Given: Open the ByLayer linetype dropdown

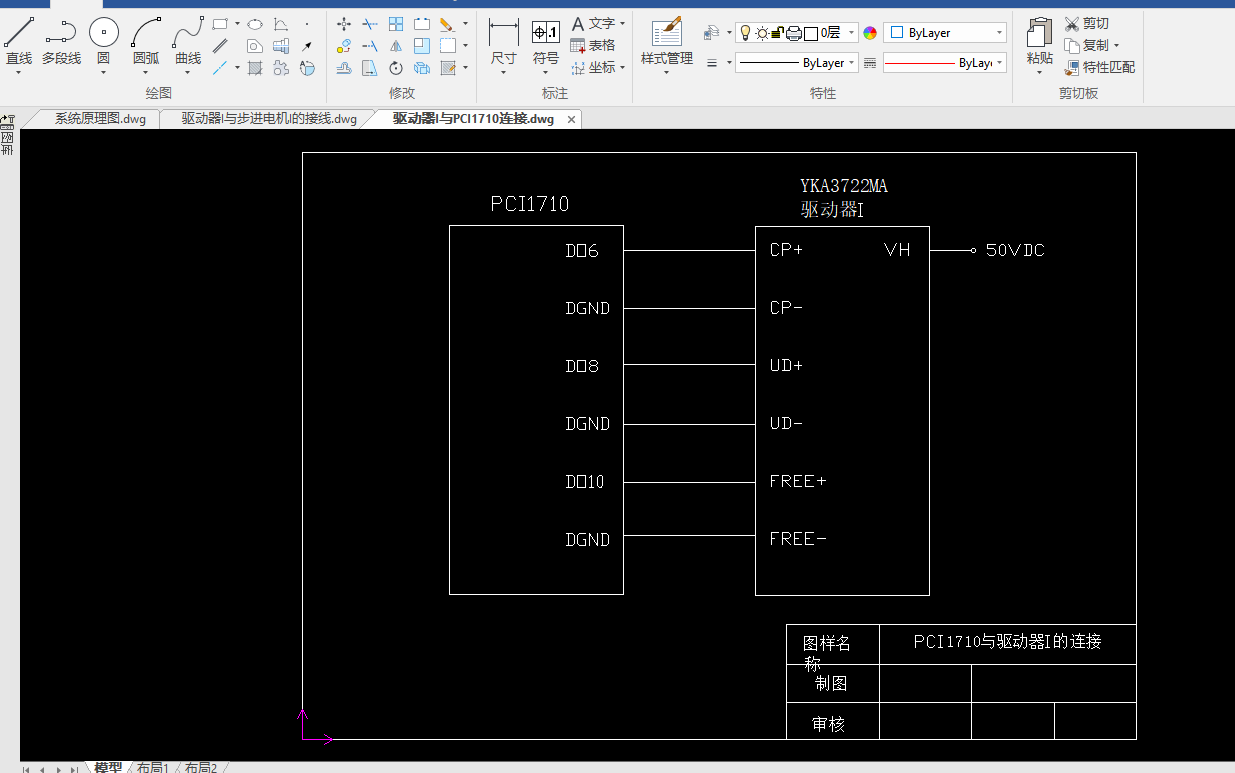Looking at the screenshot, I should (x=852, y=62).
